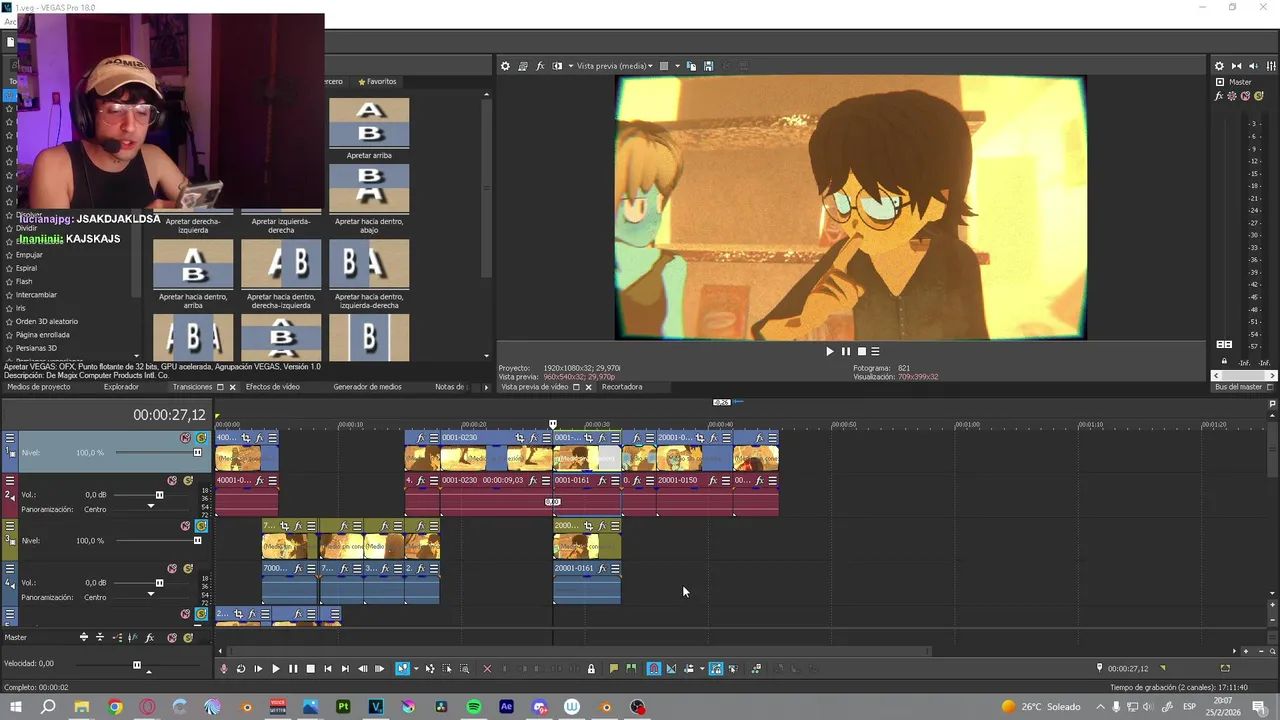
Task: Select Apretar arriba transition preset
Action: [x=369, y=128]
